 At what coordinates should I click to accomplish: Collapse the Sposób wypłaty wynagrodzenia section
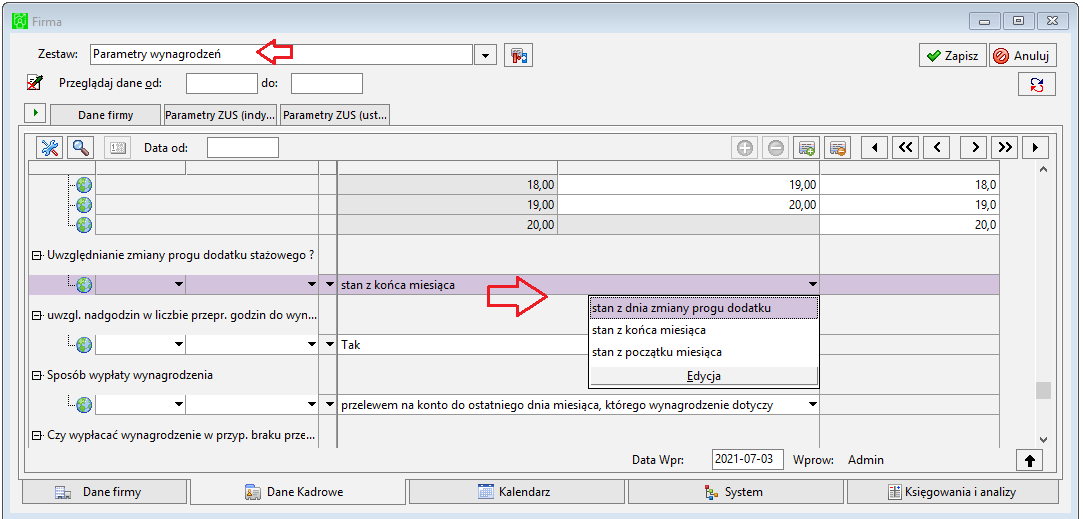(37, 376)
